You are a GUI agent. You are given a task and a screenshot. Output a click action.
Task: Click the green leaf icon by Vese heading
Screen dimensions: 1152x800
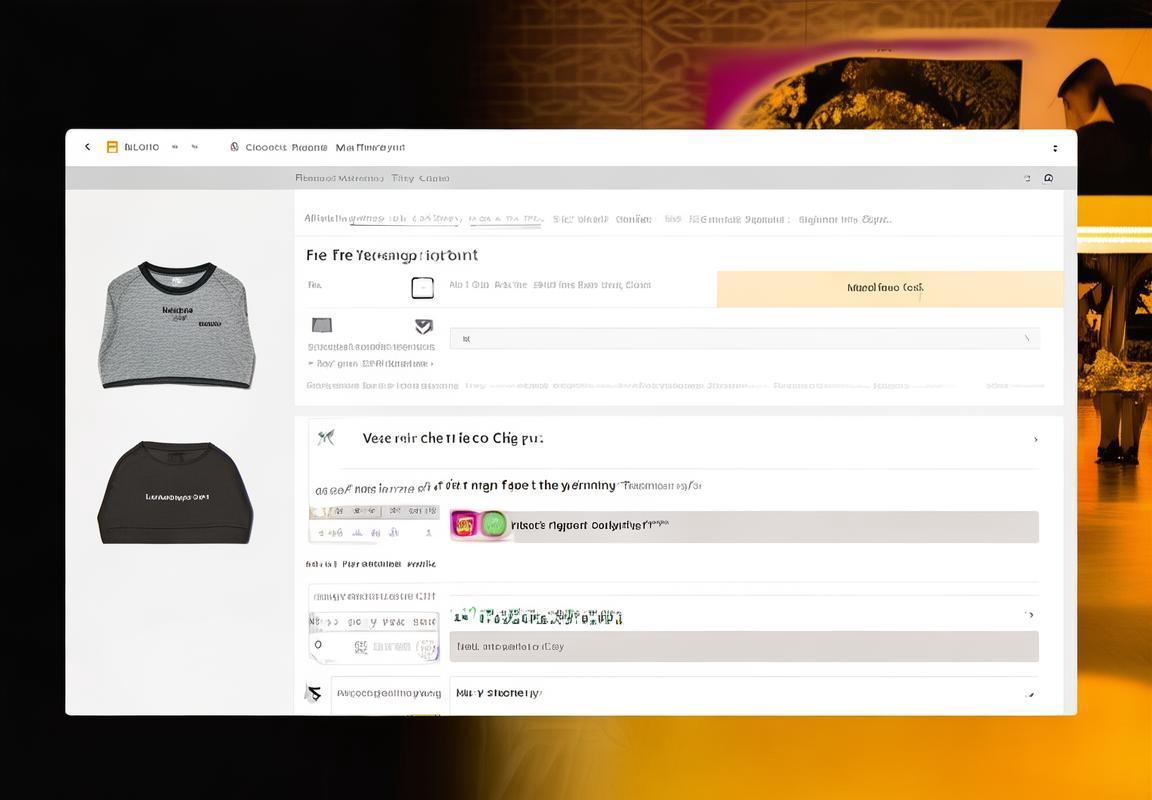[325, 438]
